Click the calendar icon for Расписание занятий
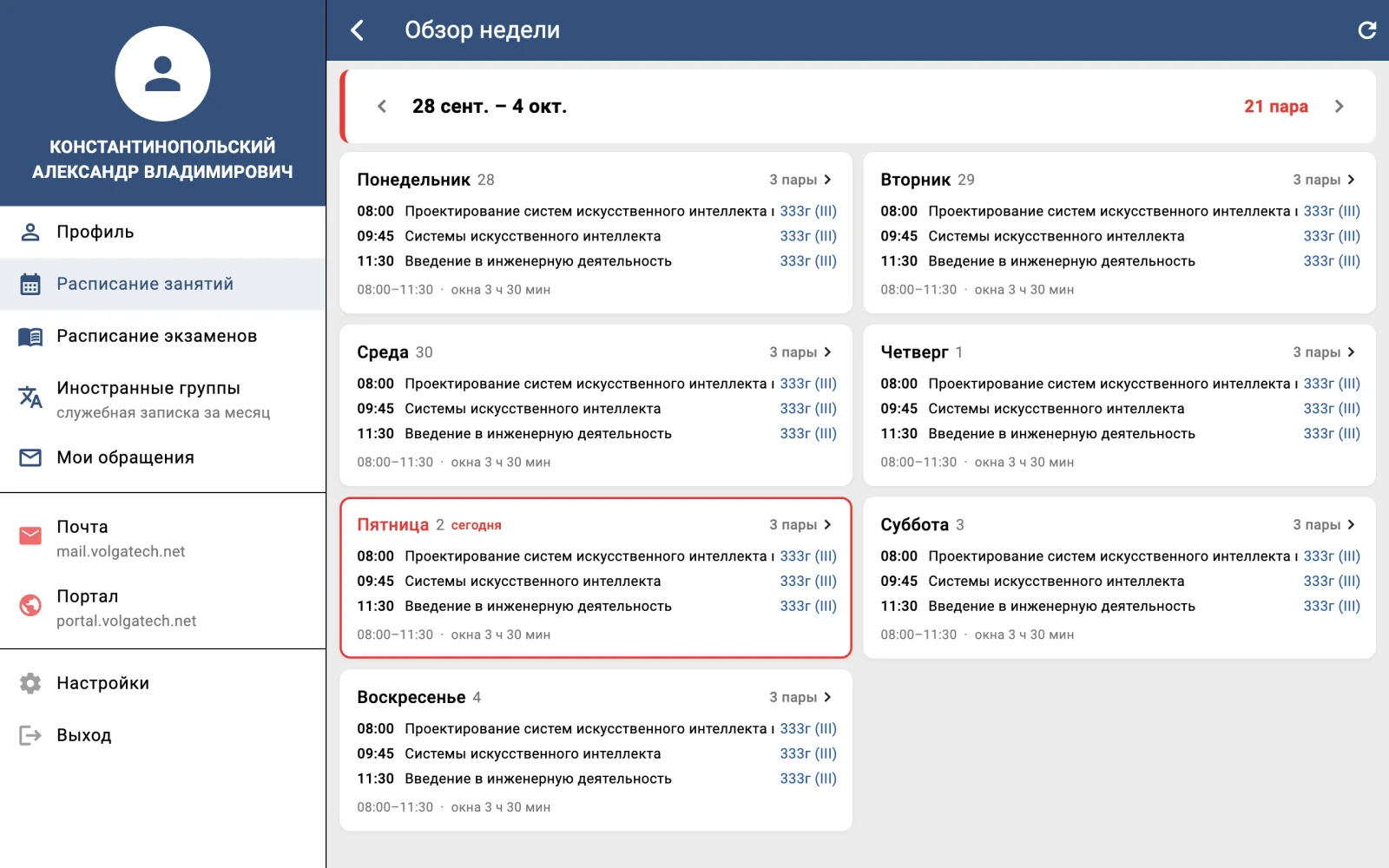This screenshot has width=1389, height=868. (x=30, y=284)
